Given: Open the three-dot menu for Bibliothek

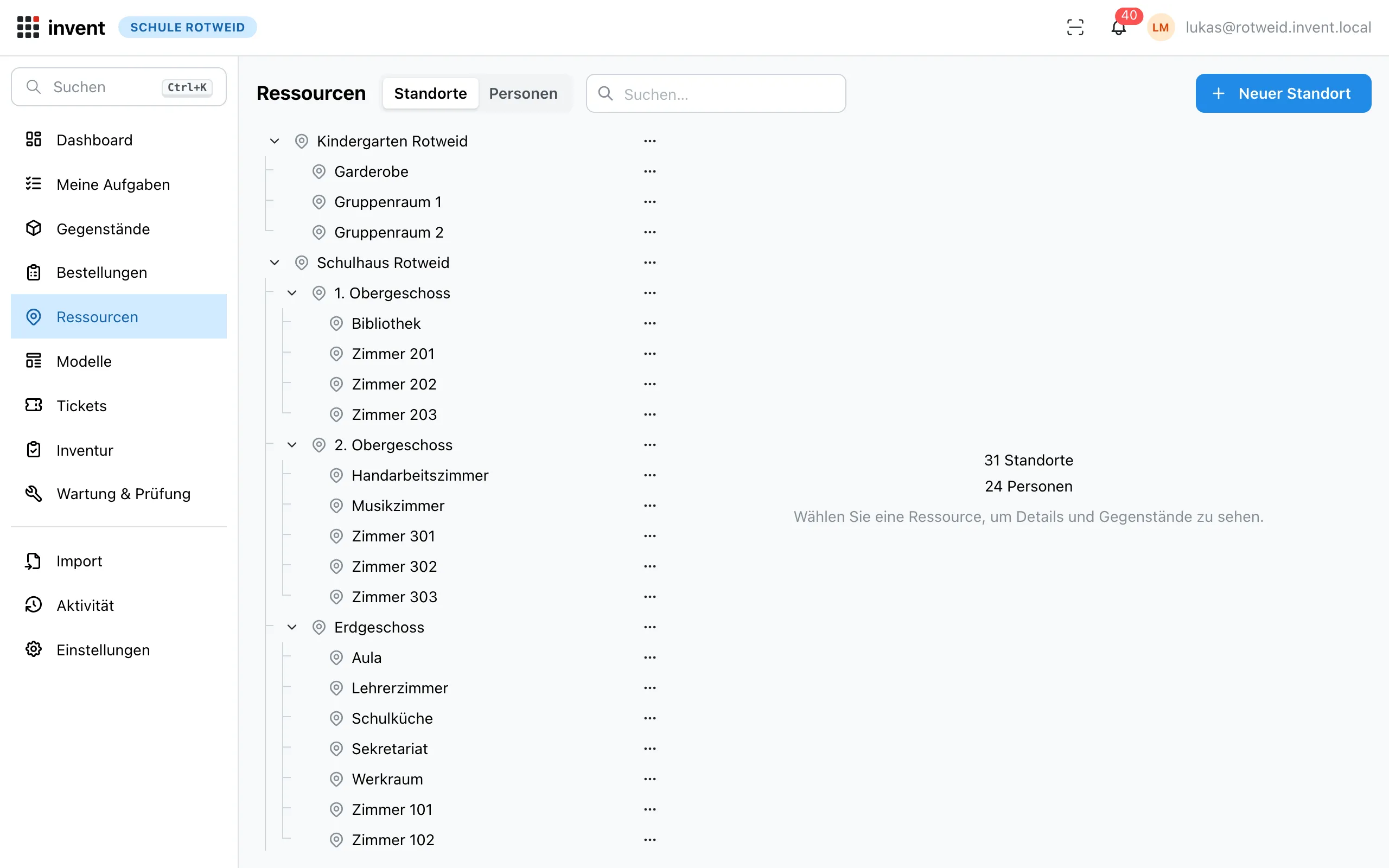Looking at the screenshot, I should pos(649,323).
